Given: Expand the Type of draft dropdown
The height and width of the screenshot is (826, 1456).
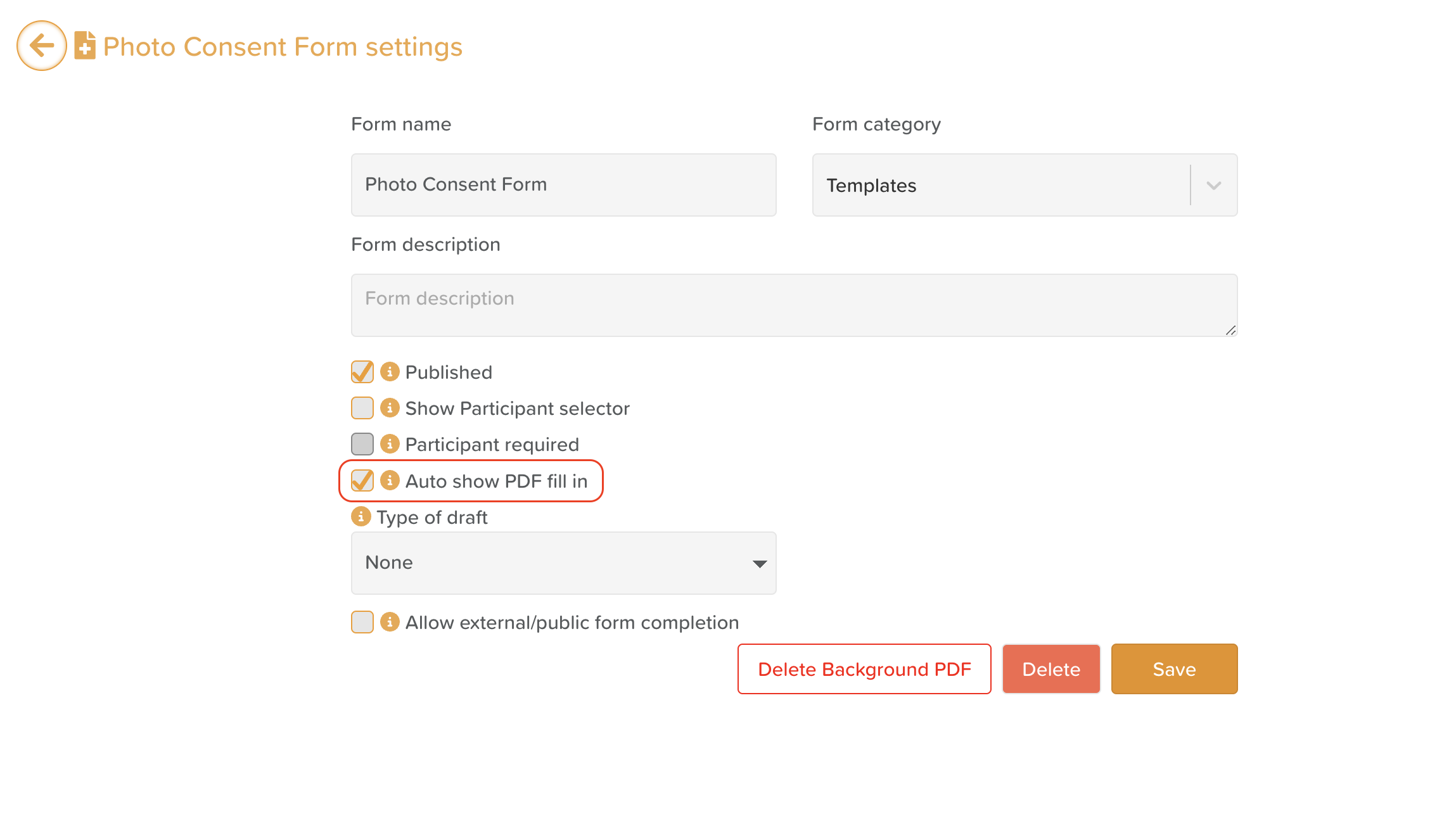Looking at the screenshot, I should click(563, 563).
